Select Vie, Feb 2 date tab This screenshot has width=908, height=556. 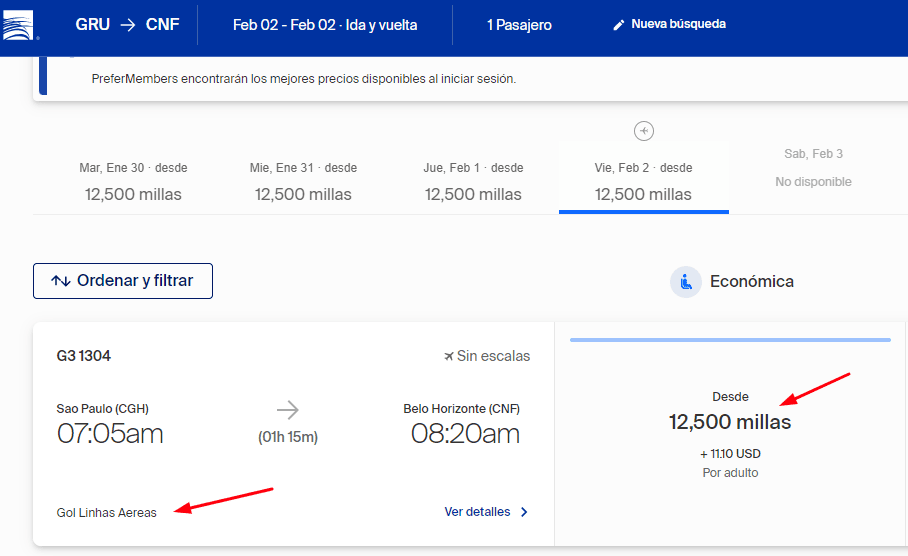point(643,181)
